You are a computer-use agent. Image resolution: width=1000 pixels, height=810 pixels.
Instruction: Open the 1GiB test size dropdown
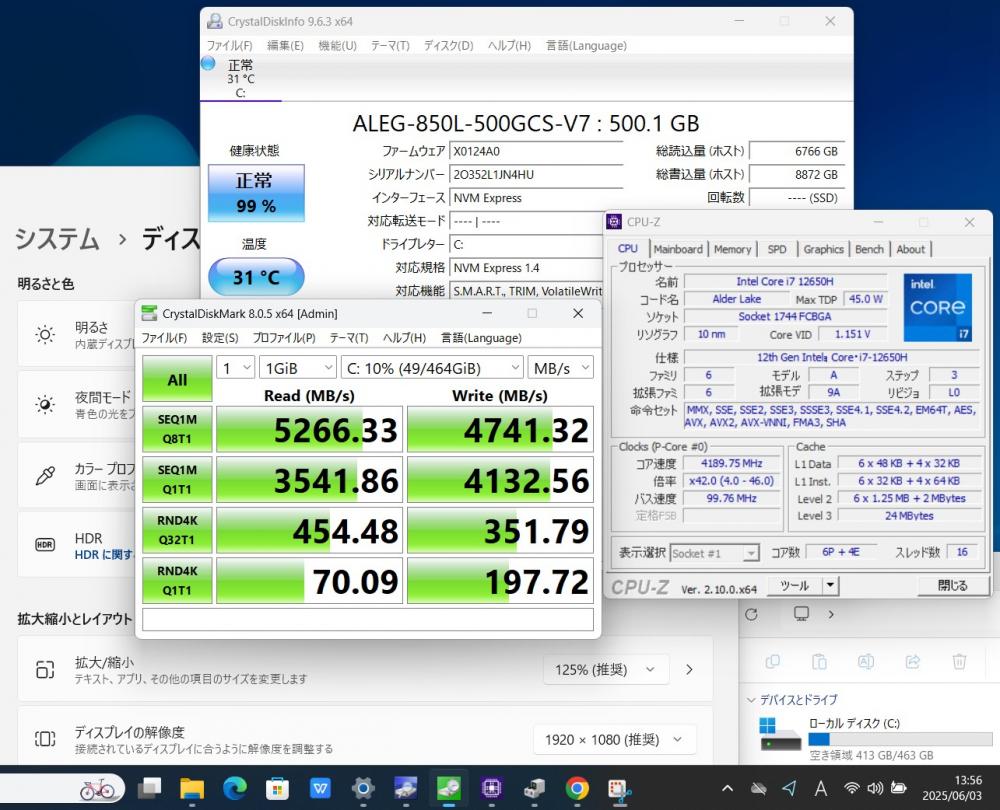298,368
